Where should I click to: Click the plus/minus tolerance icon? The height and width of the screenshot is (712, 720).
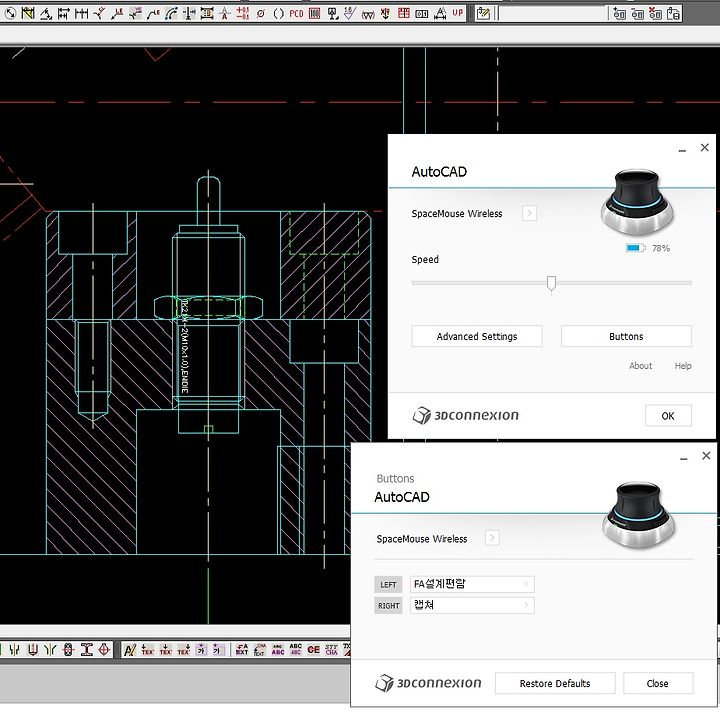pyautogui.click(x=242, y=13)
